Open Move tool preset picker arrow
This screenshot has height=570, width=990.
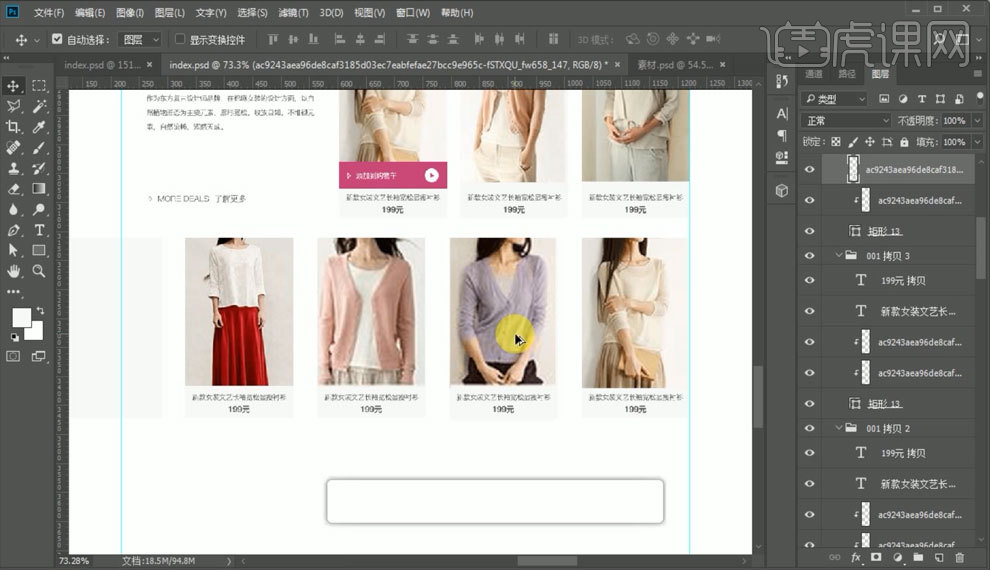[36, 40]
